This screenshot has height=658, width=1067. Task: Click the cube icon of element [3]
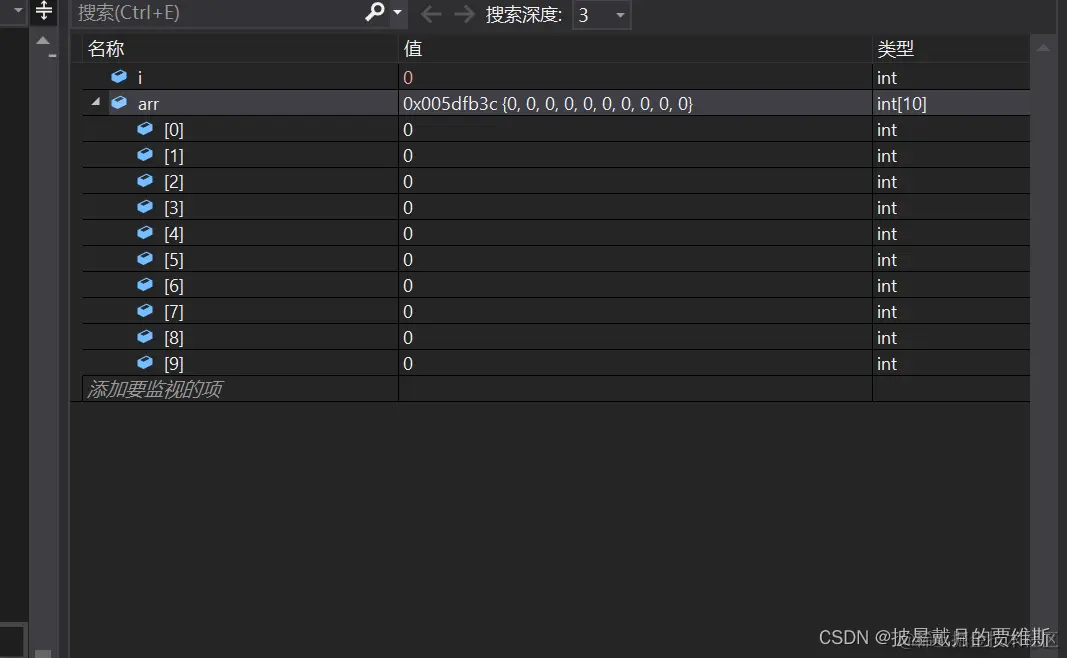pyautogui.click(x=145, y=206)
